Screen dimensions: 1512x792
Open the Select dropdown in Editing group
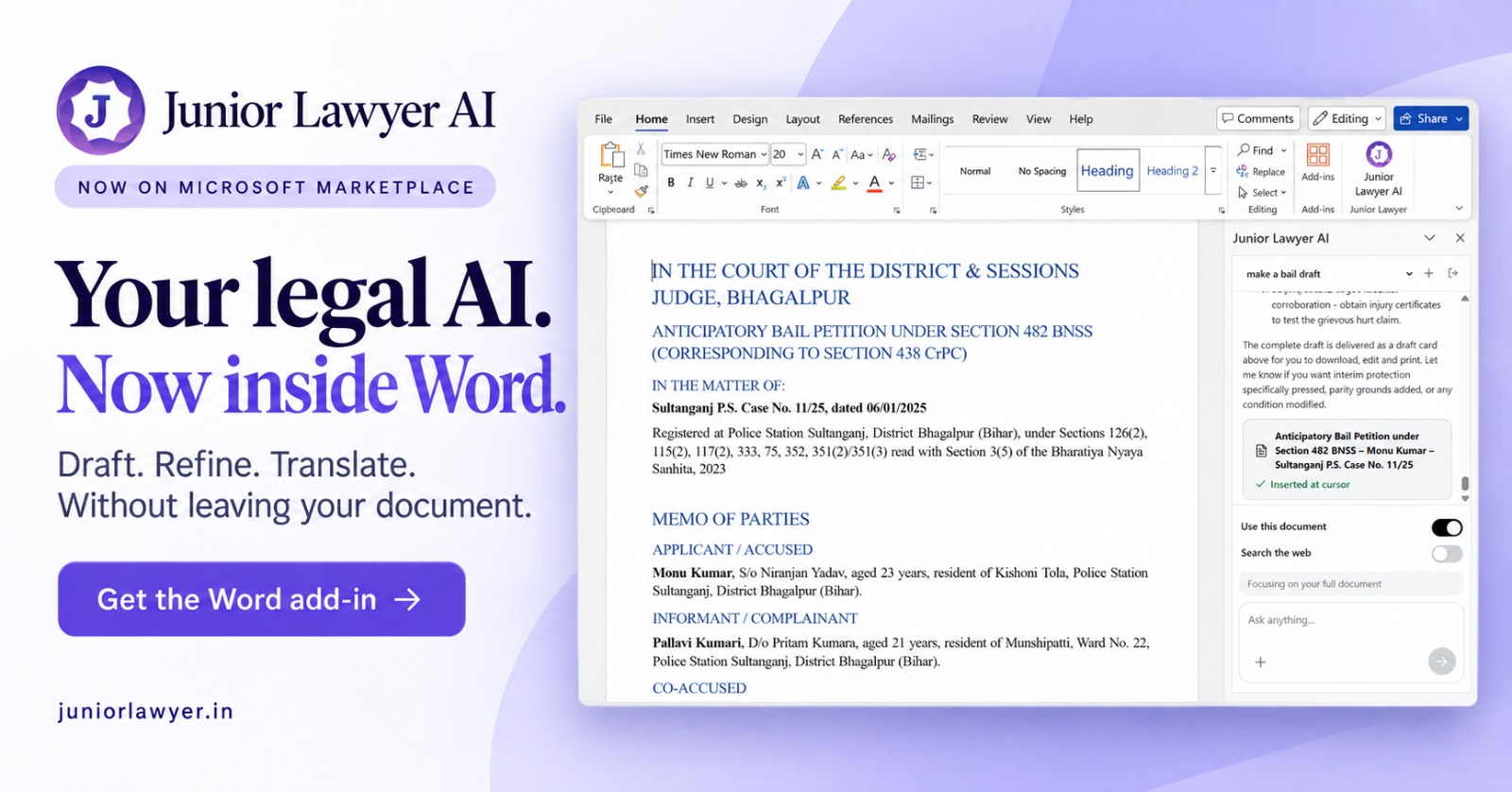(1263, 193)
